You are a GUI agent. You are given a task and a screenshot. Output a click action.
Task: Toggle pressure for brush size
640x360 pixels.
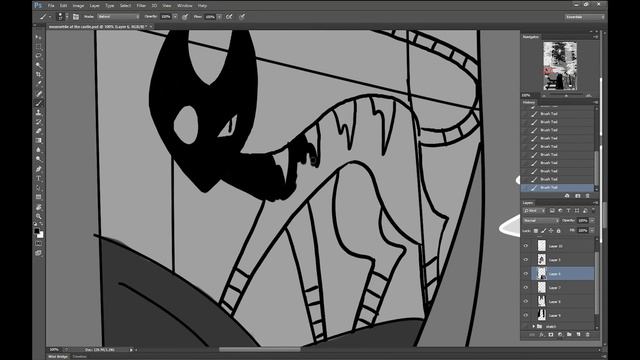pyautogui.click(x=242, y=17)
